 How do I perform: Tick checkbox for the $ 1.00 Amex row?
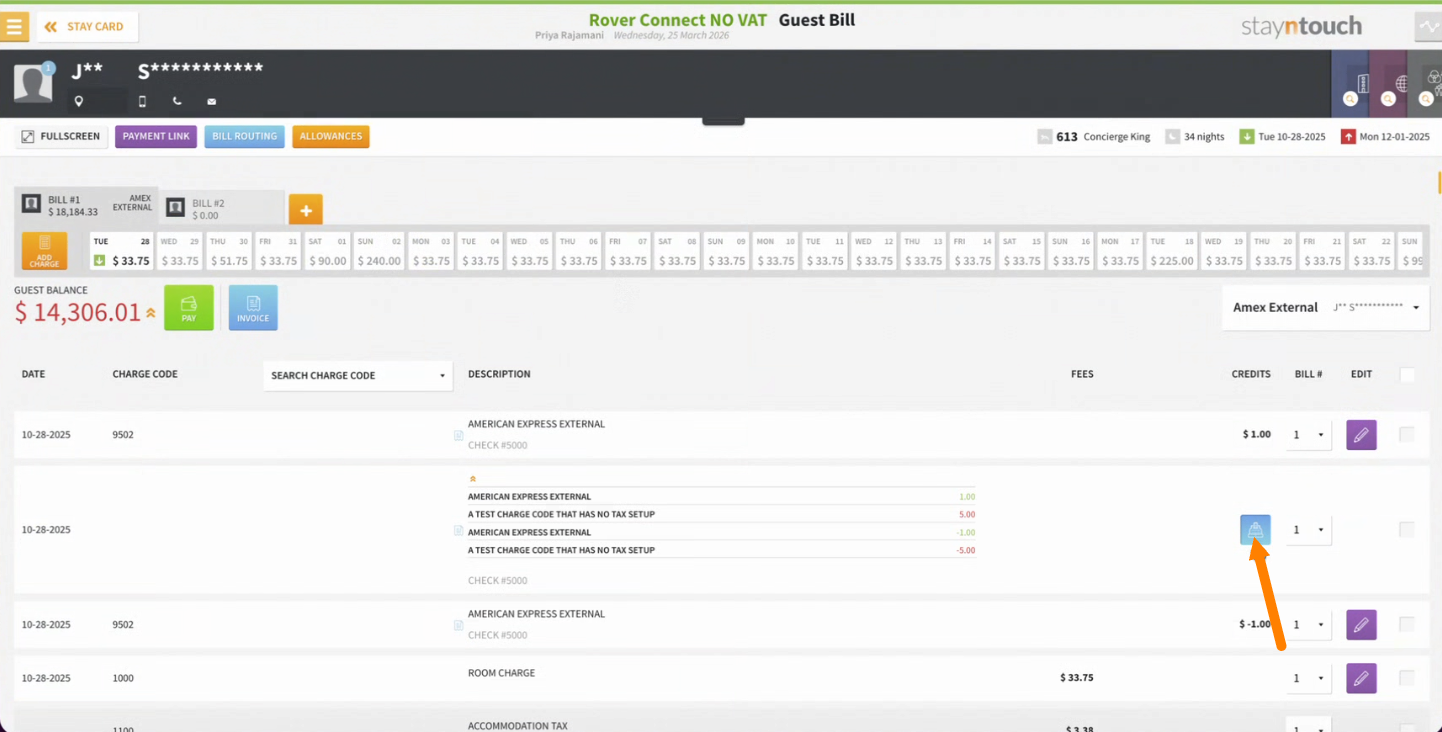coord(1407,434)
